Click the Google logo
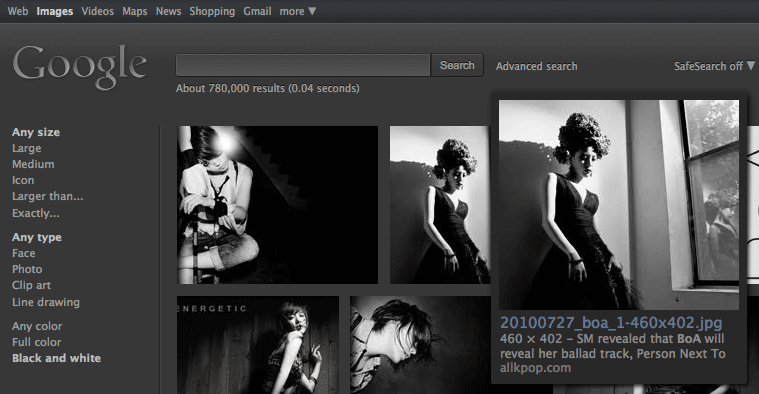Image resolution: width=759 pixels, height=394 pixels. (79, 67)
